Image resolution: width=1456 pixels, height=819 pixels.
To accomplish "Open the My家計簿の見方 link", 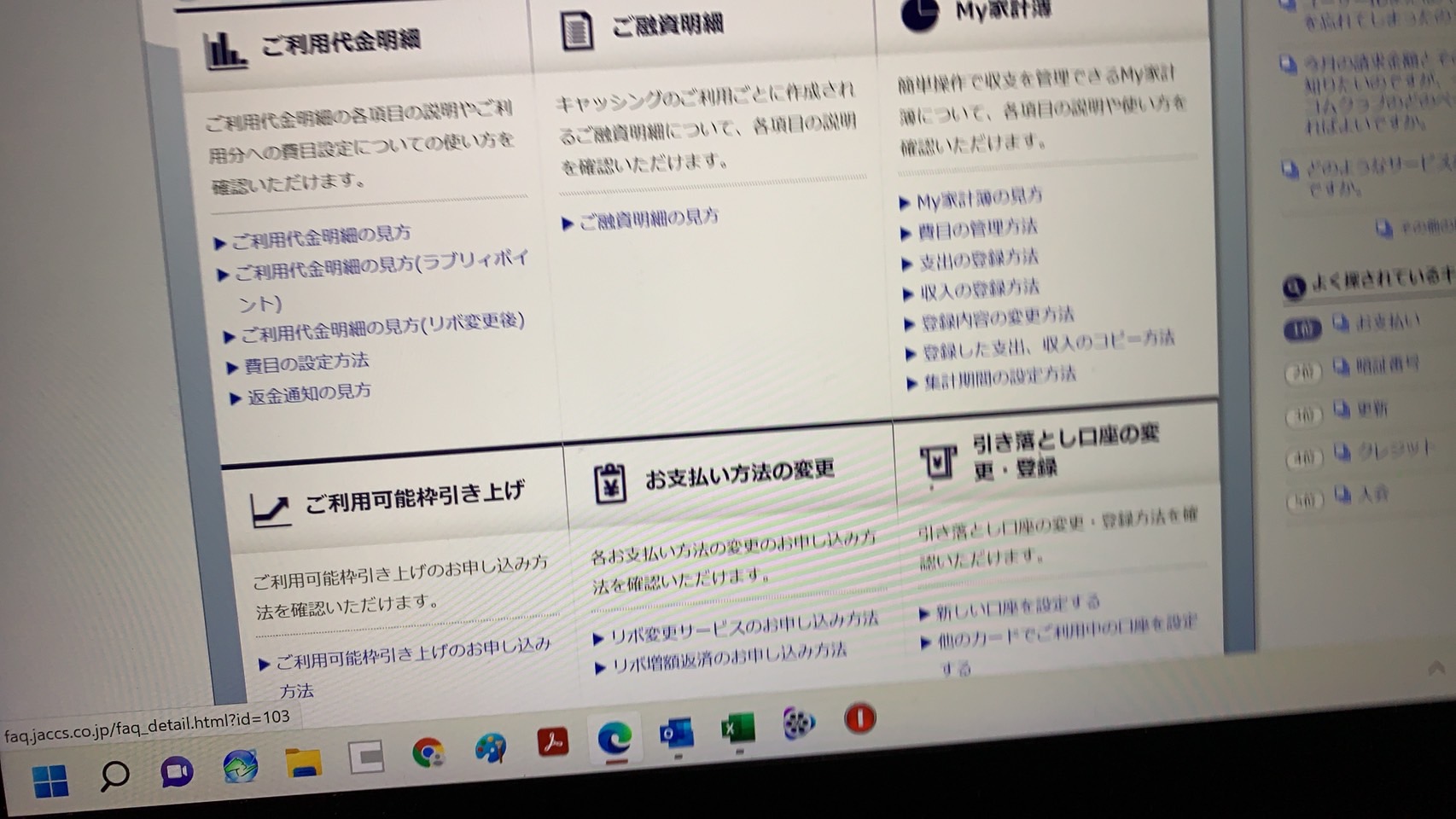I will click(980, 200).
